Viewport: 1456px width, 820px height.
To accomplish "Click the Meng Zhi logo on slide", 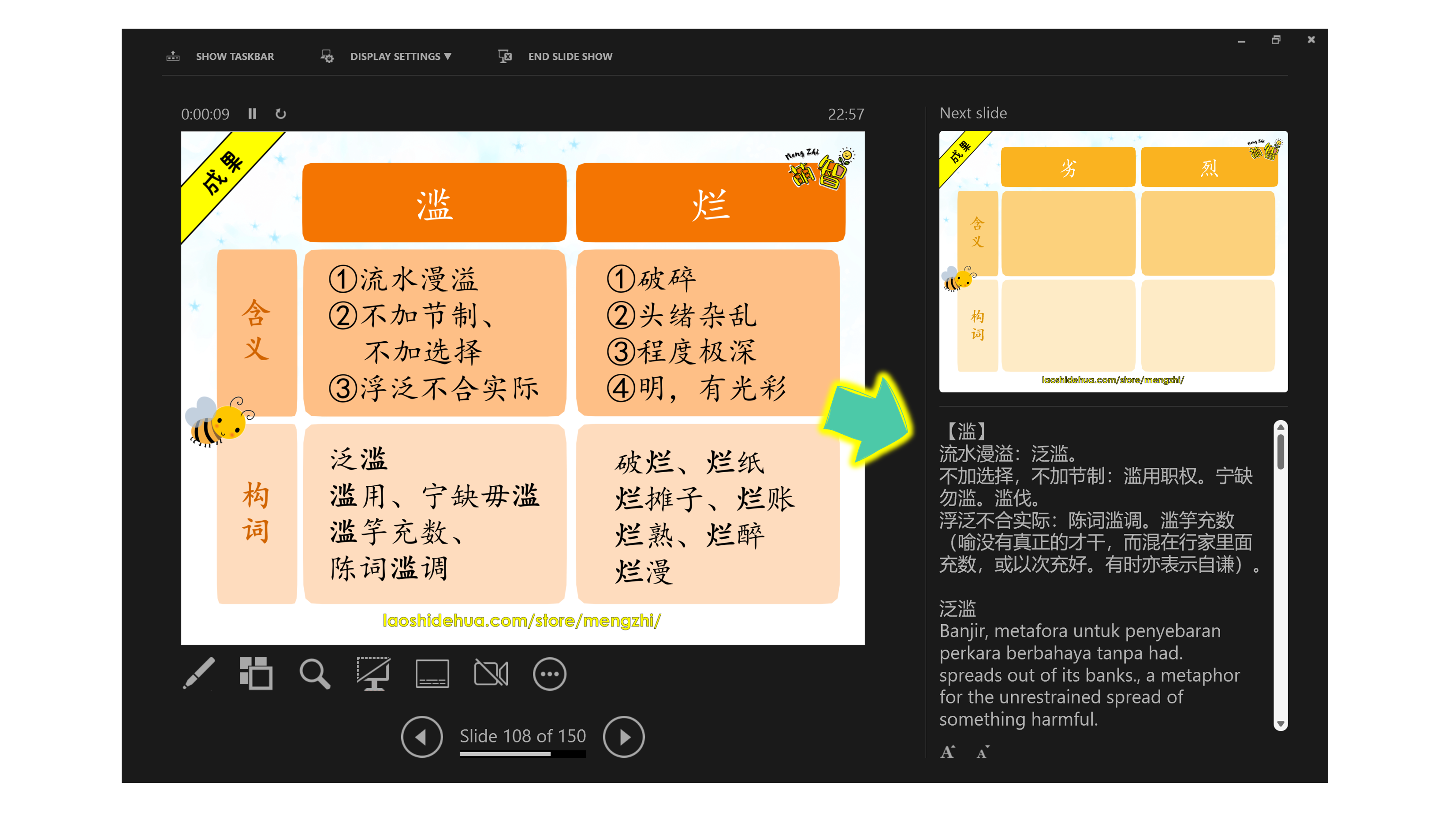I will tap(819, 168).
